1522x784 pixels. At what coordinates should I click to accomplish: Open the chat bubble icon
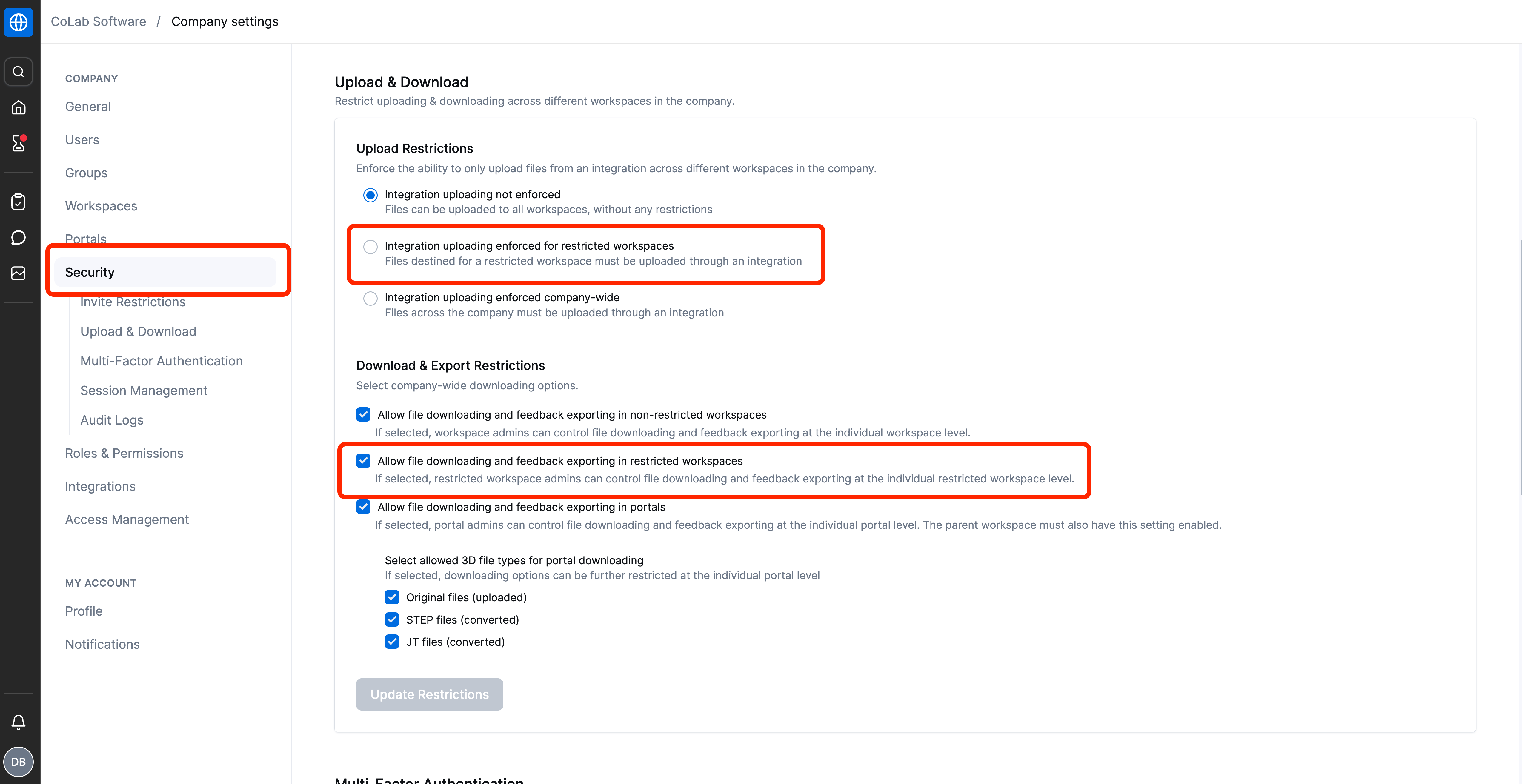(18, 238)
